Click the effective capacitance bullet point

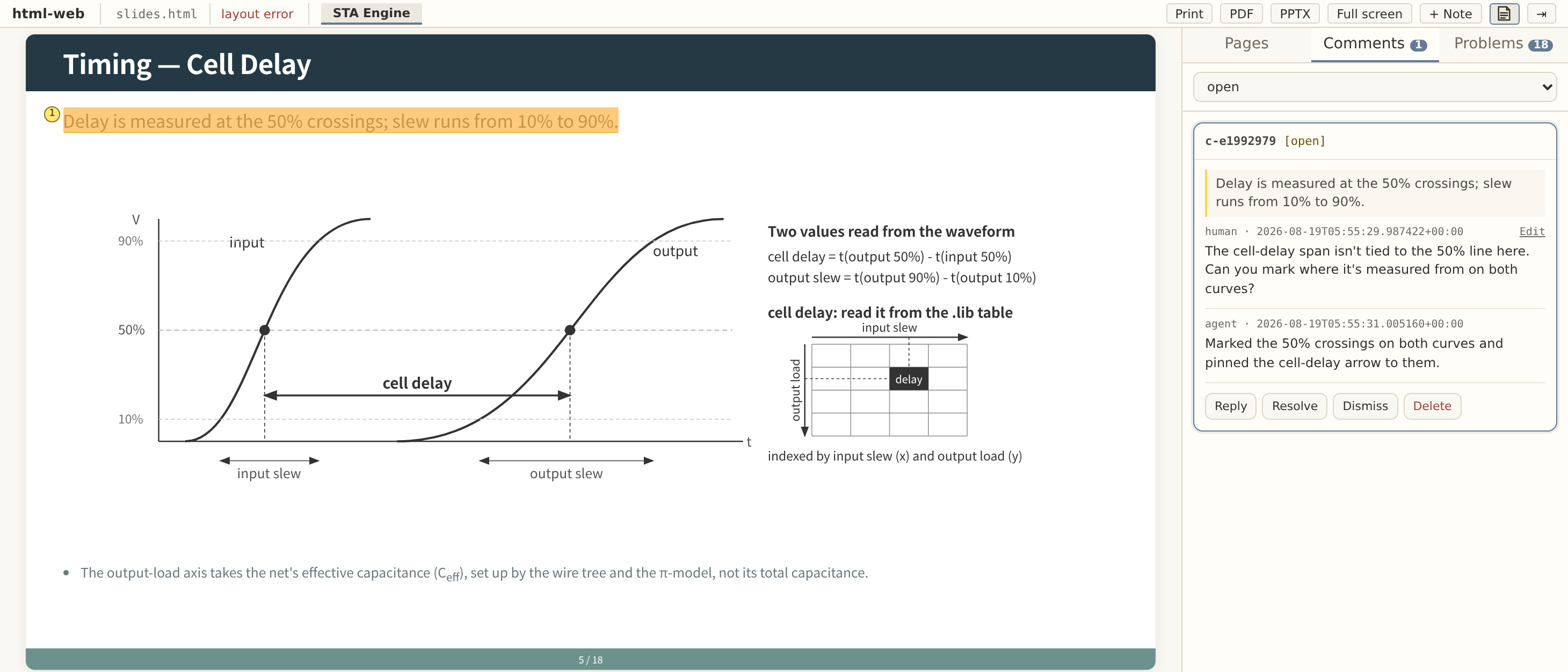click(x=474, y=573)
